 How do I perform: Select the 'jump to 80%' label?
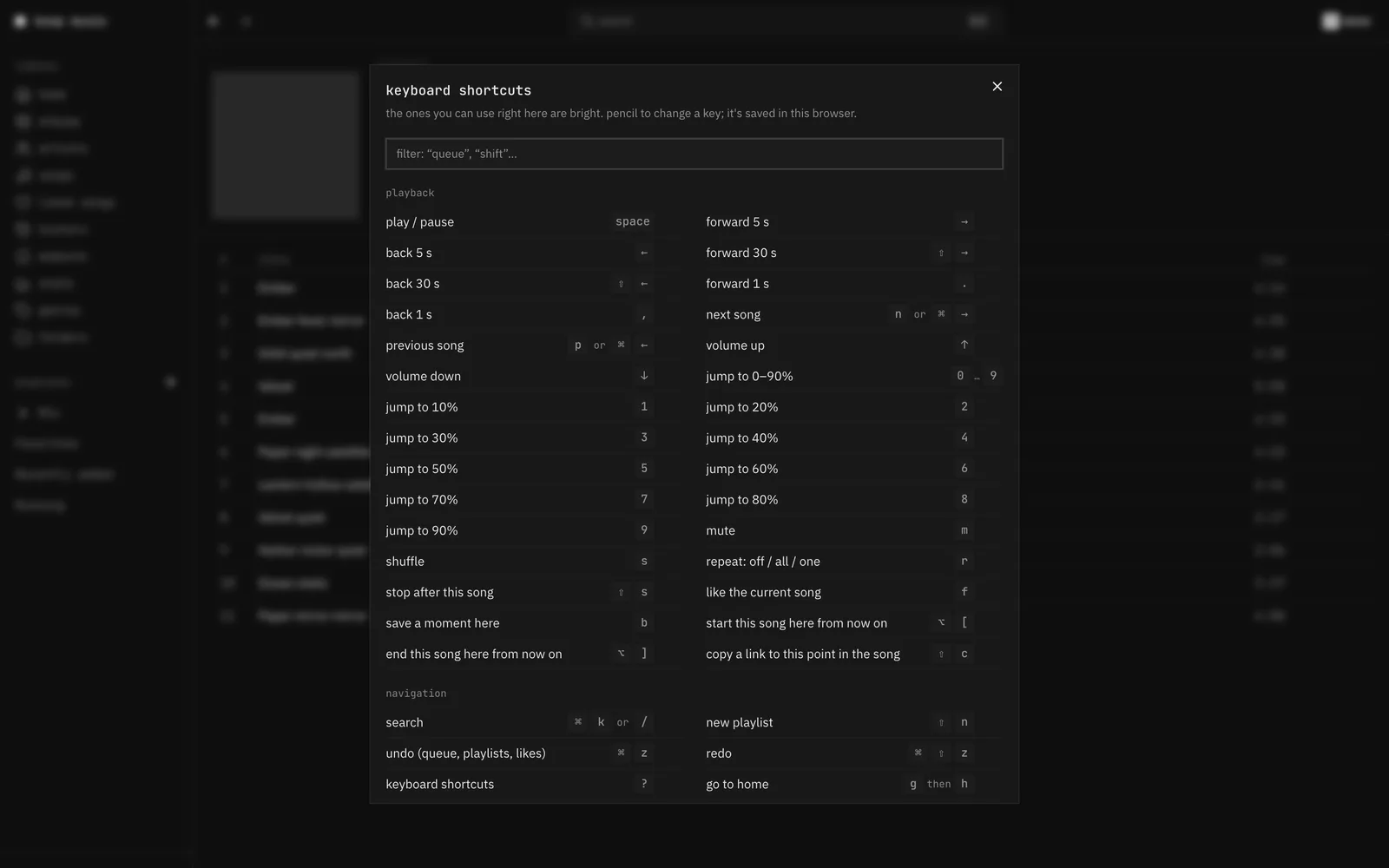pos(741,499)
